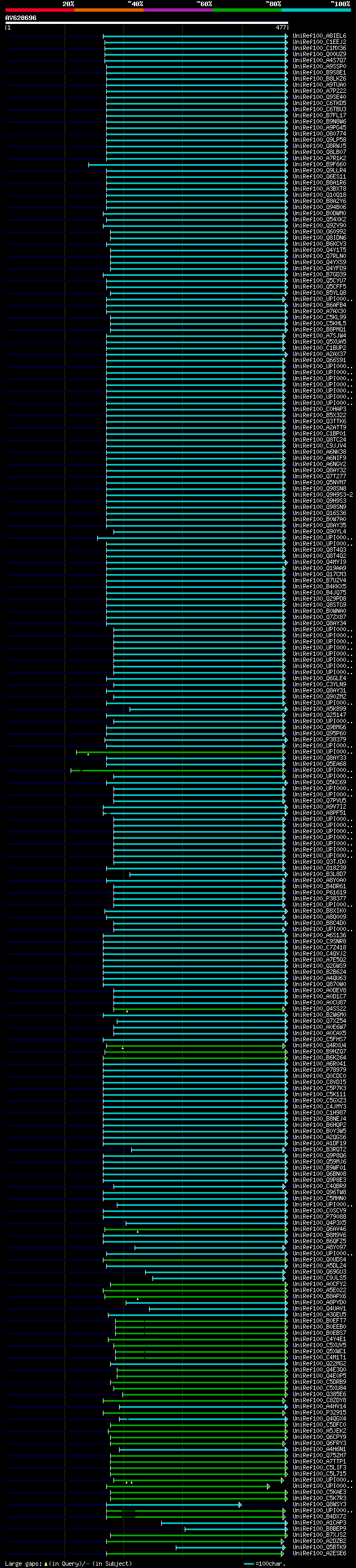This screenshot has height=1568, width=356.
Task: Select the label UniRef100_Q4RXU4
Action: [x=319, y=1045]
